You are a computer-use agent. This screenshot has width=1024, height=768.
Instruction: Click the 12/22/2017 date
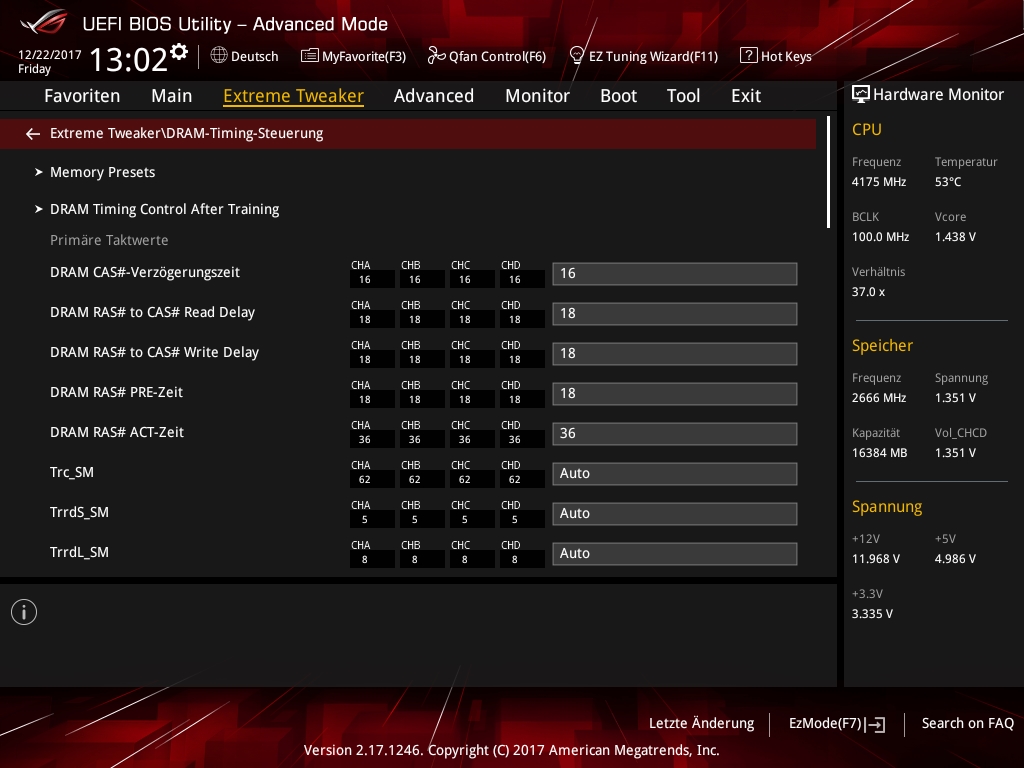tap(50, 55)
